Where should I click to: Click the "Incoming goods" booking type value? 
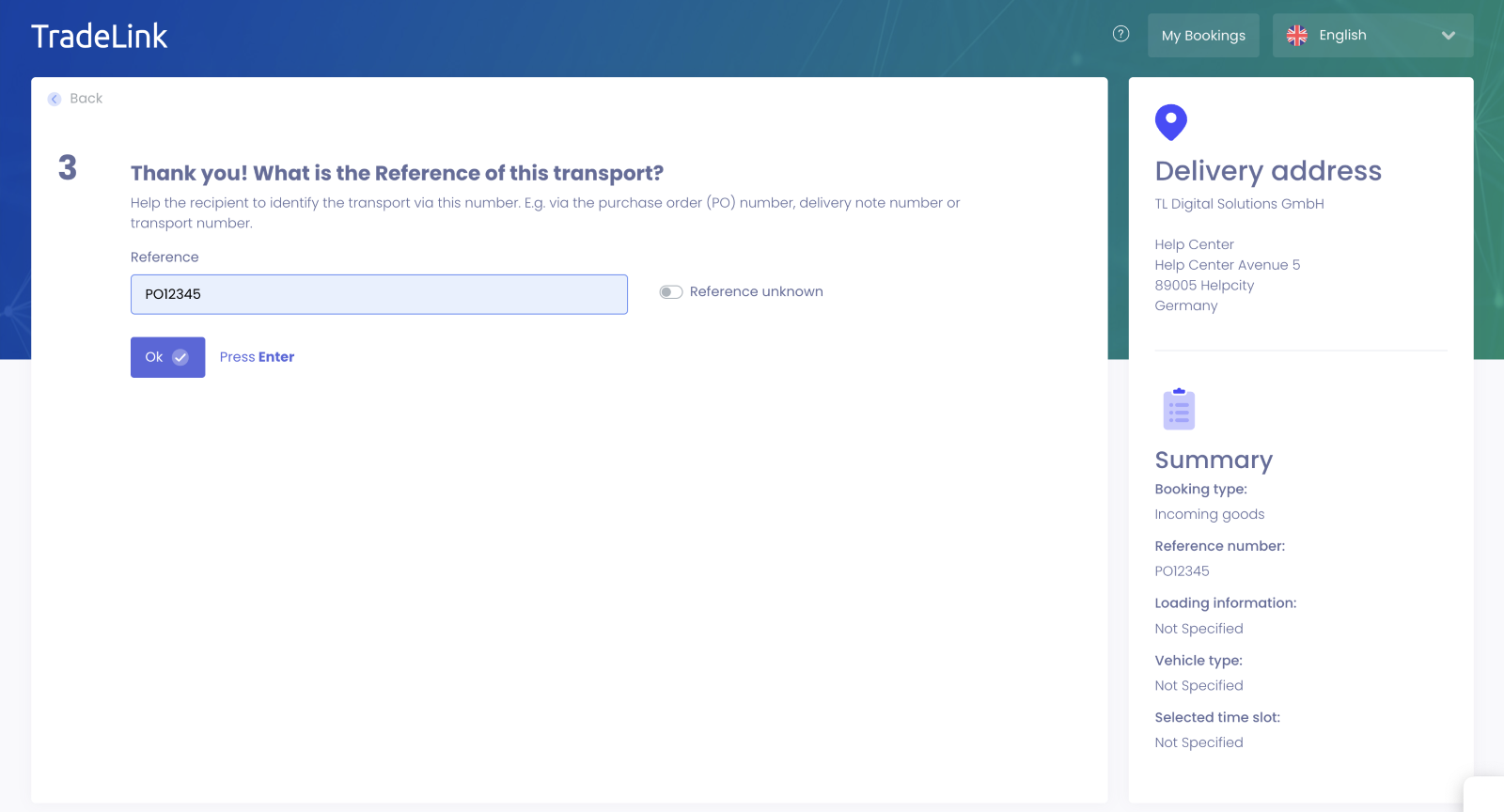pos(1209,514)
